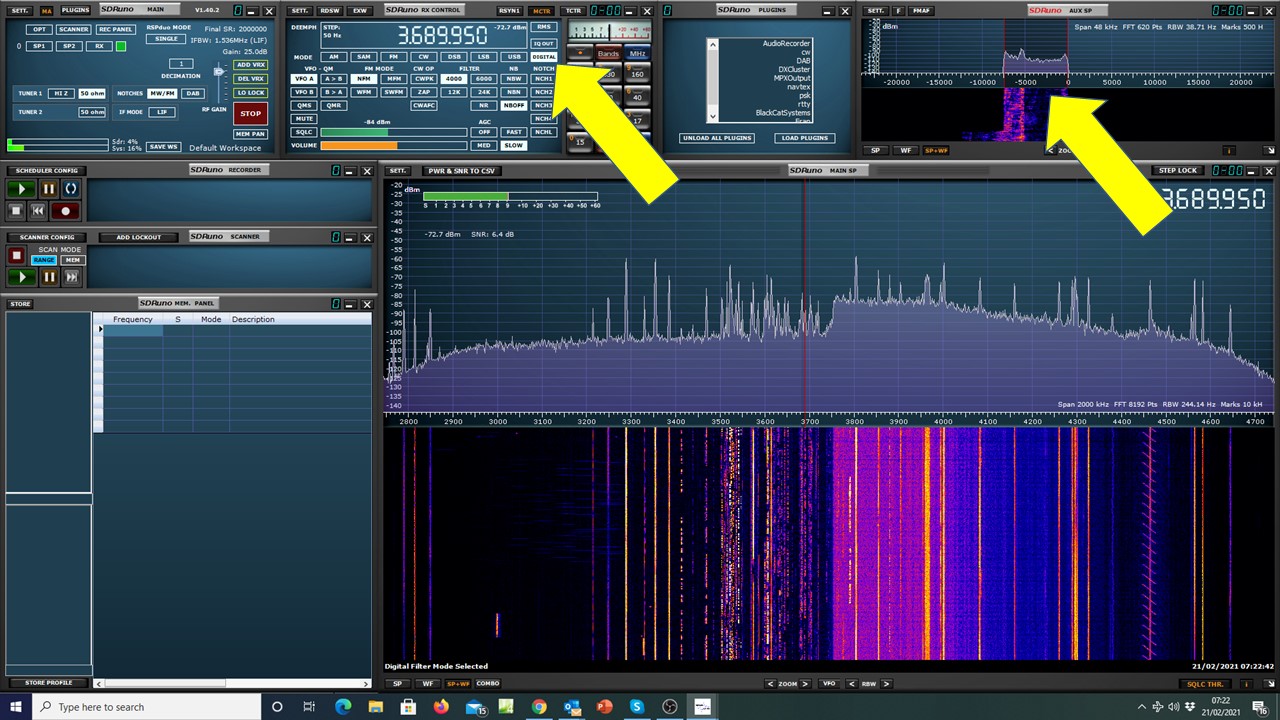Click the decimation value box
The width and height of the screenshot is (1280, 720).
181,63
